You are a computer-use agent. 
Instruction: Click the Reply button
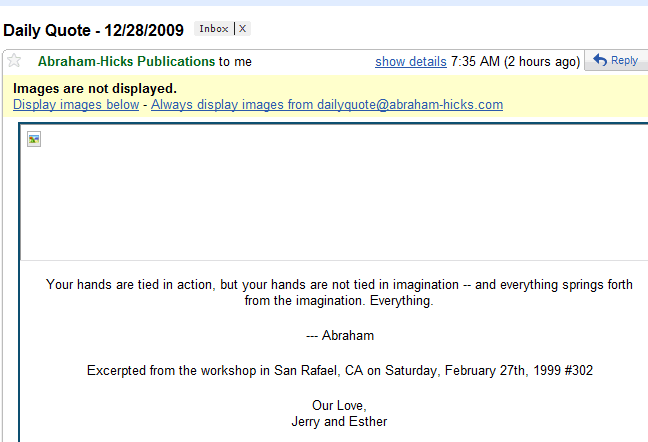(616, 61)
